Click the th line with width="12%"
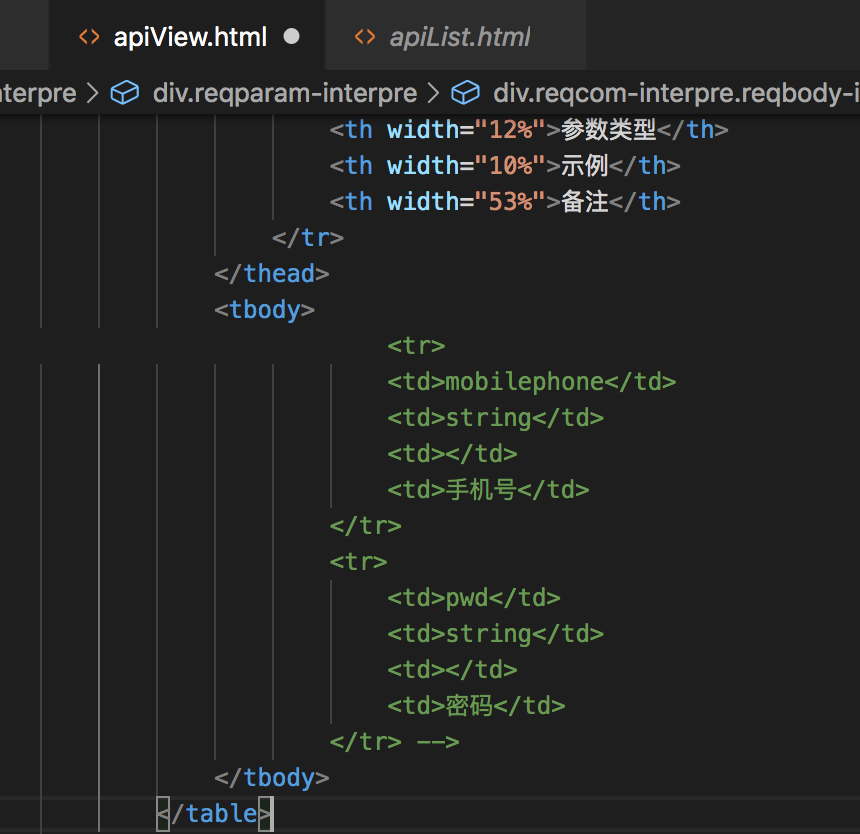 [529, 130]
